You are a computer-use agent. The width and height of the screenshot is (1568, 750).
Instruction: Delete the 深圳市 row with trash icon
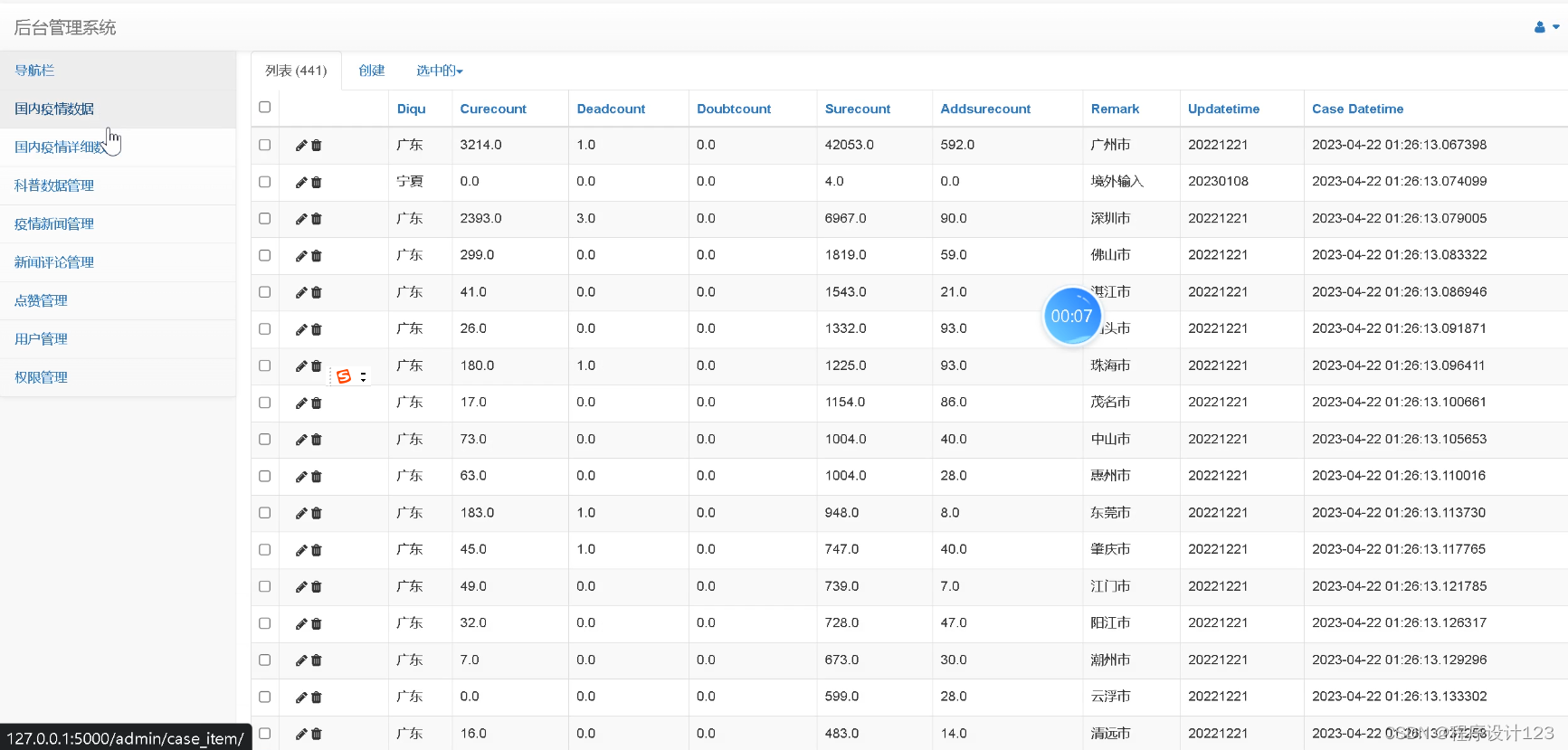tap(317, 219)
